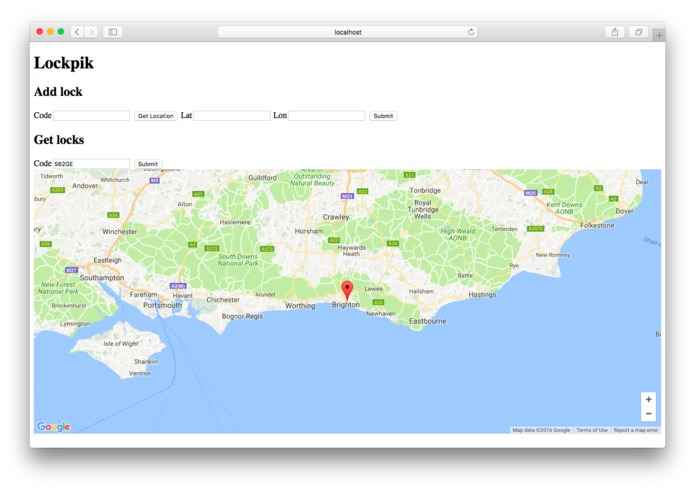Click the Bognor Regis label

point(242,316)
